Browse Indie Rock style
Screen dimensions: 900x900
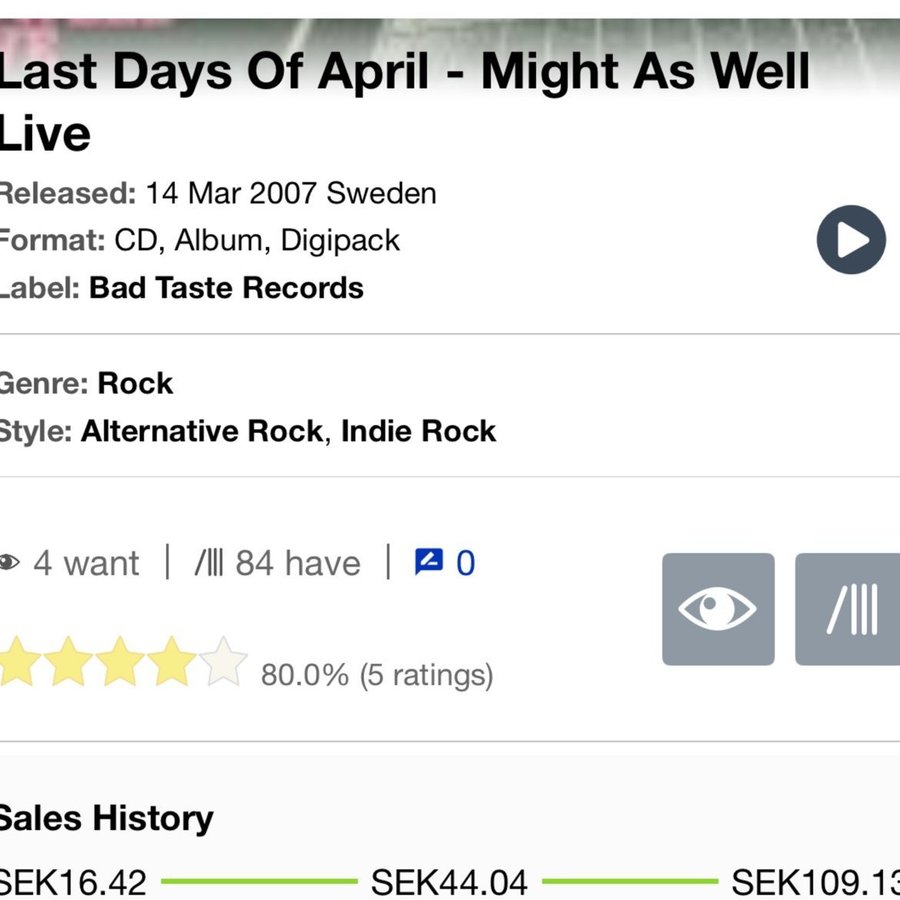(418, 431)
